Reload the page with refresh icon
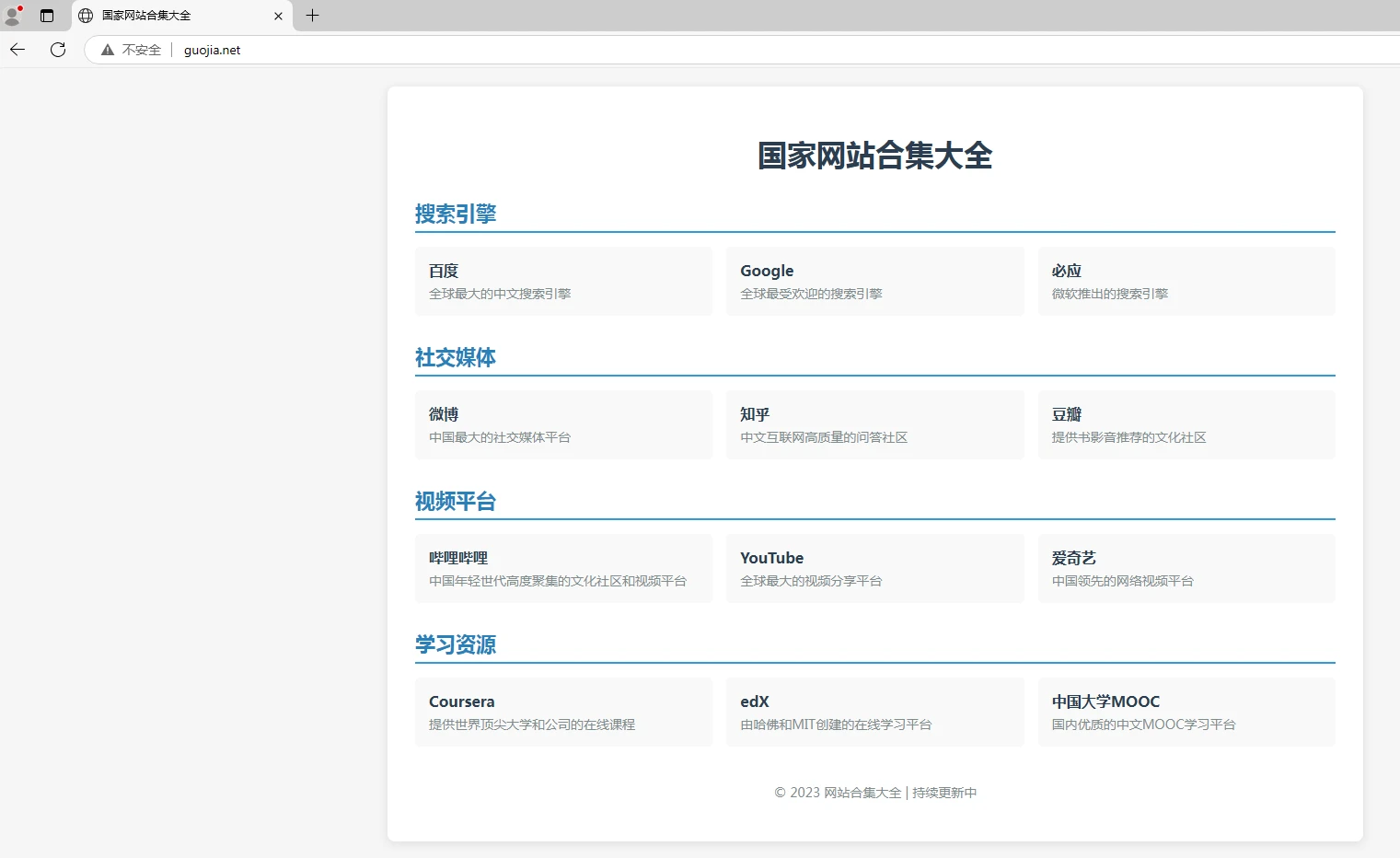 58,50
